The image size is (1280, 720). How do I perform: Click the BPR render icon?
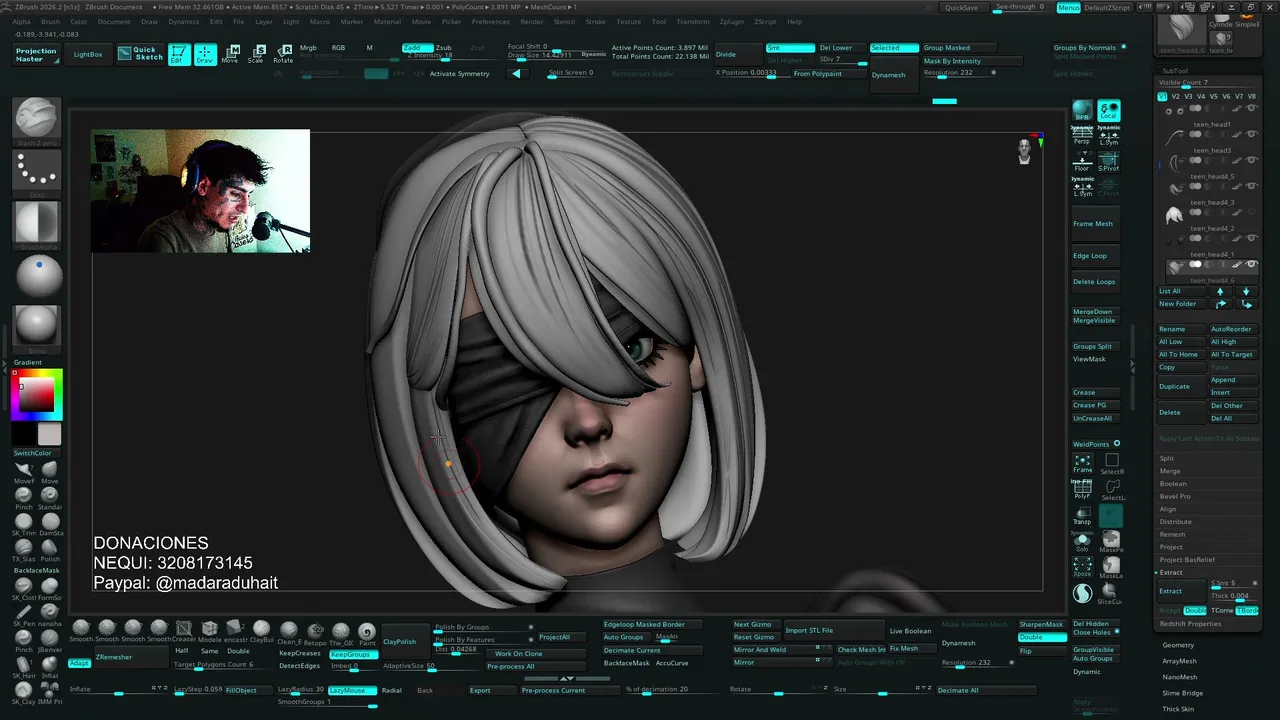coord(1082,111)
